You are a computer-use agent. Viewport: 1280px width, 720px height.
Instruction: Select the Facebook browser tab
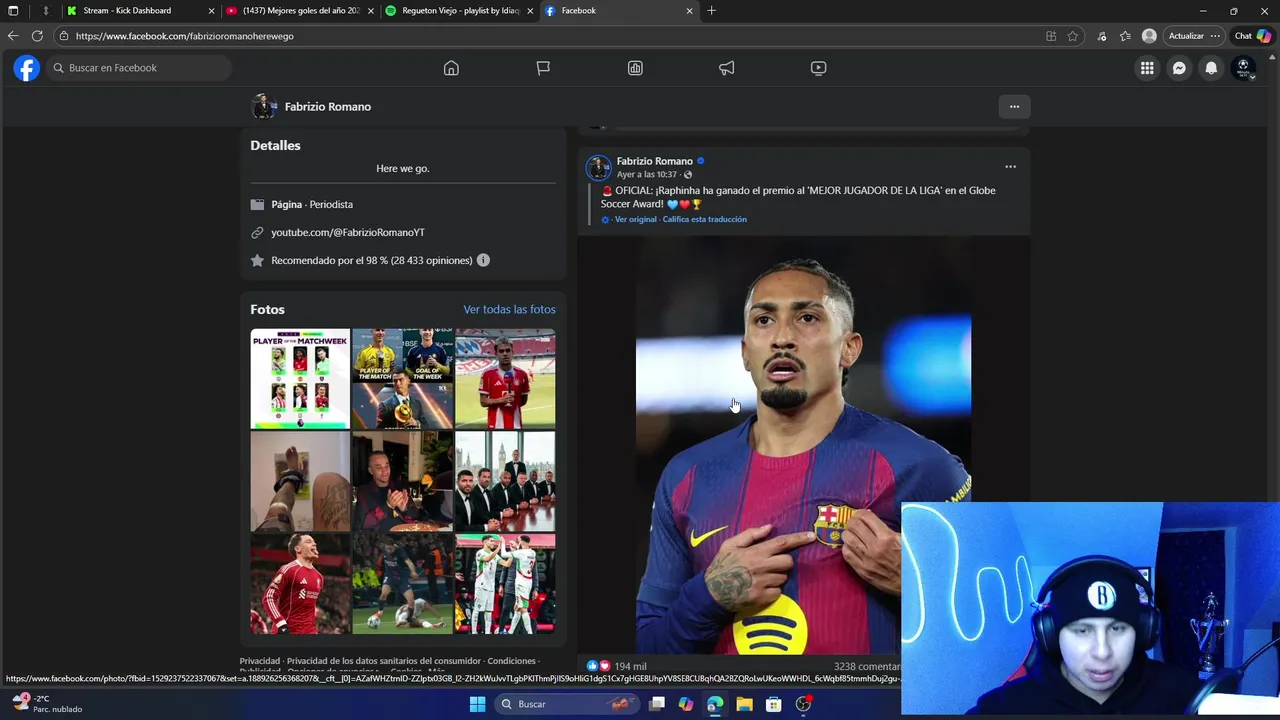[x=619, y=11]
